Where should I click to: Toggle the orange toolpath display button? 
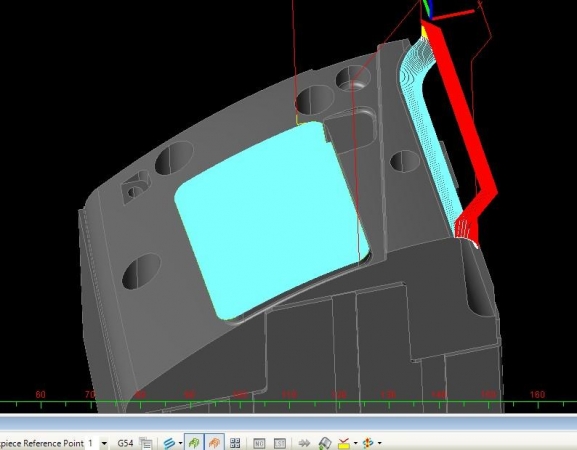(x=214, y=443)
